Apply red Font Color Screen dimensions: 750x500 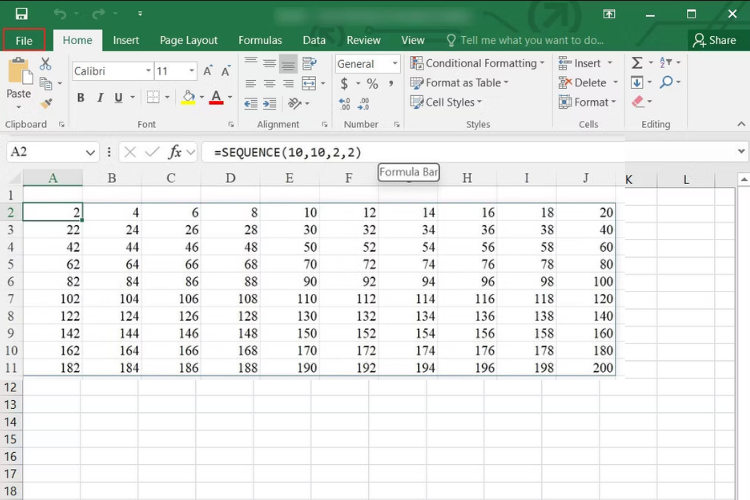(x=216, y=98)
